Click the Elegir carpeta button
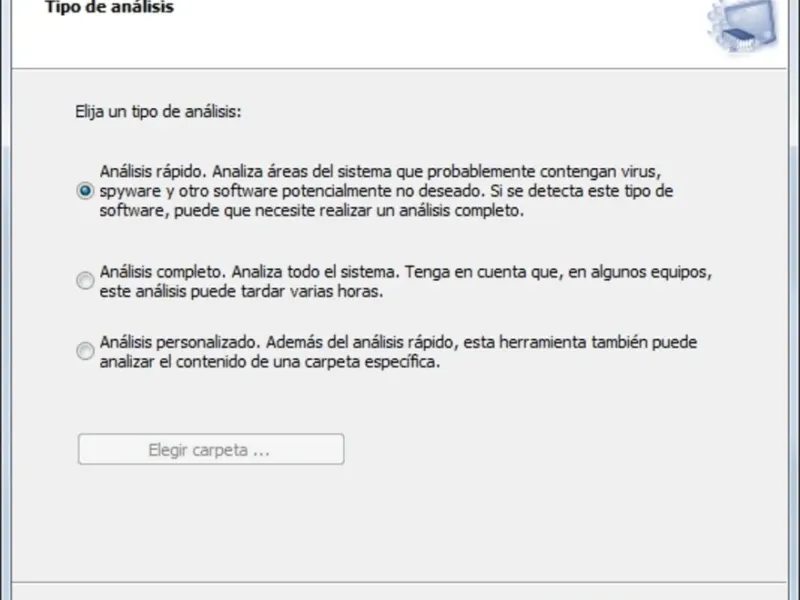Screen dimensions: 800x600 [x=211, y=449]
